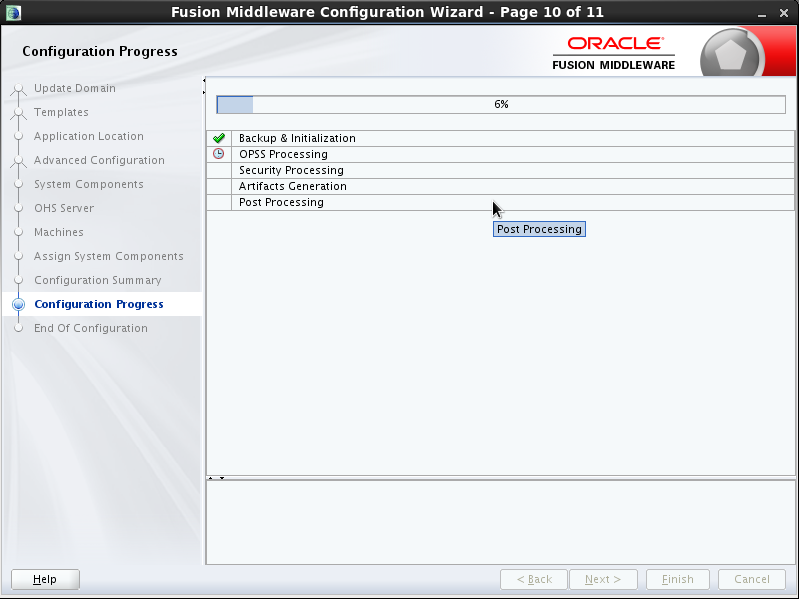
Task: Open the Help button
Action: [x=45, y=579]
